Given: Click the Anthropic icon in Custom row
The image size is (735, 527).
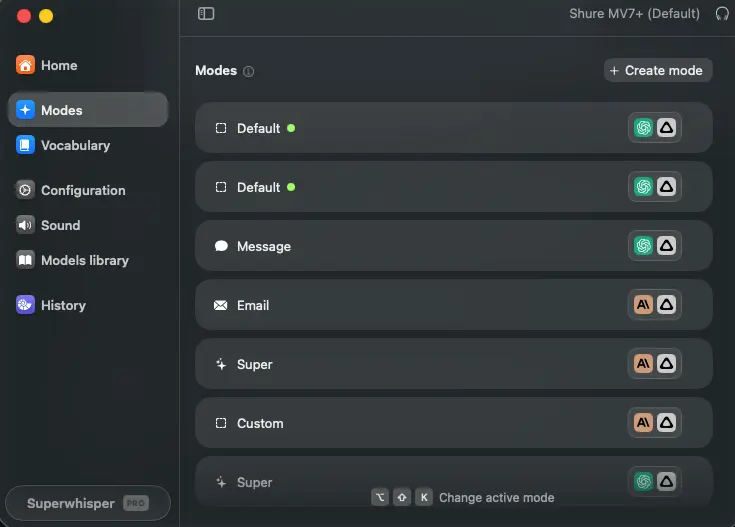Looking at the screenshot, I should click(643, 423).
